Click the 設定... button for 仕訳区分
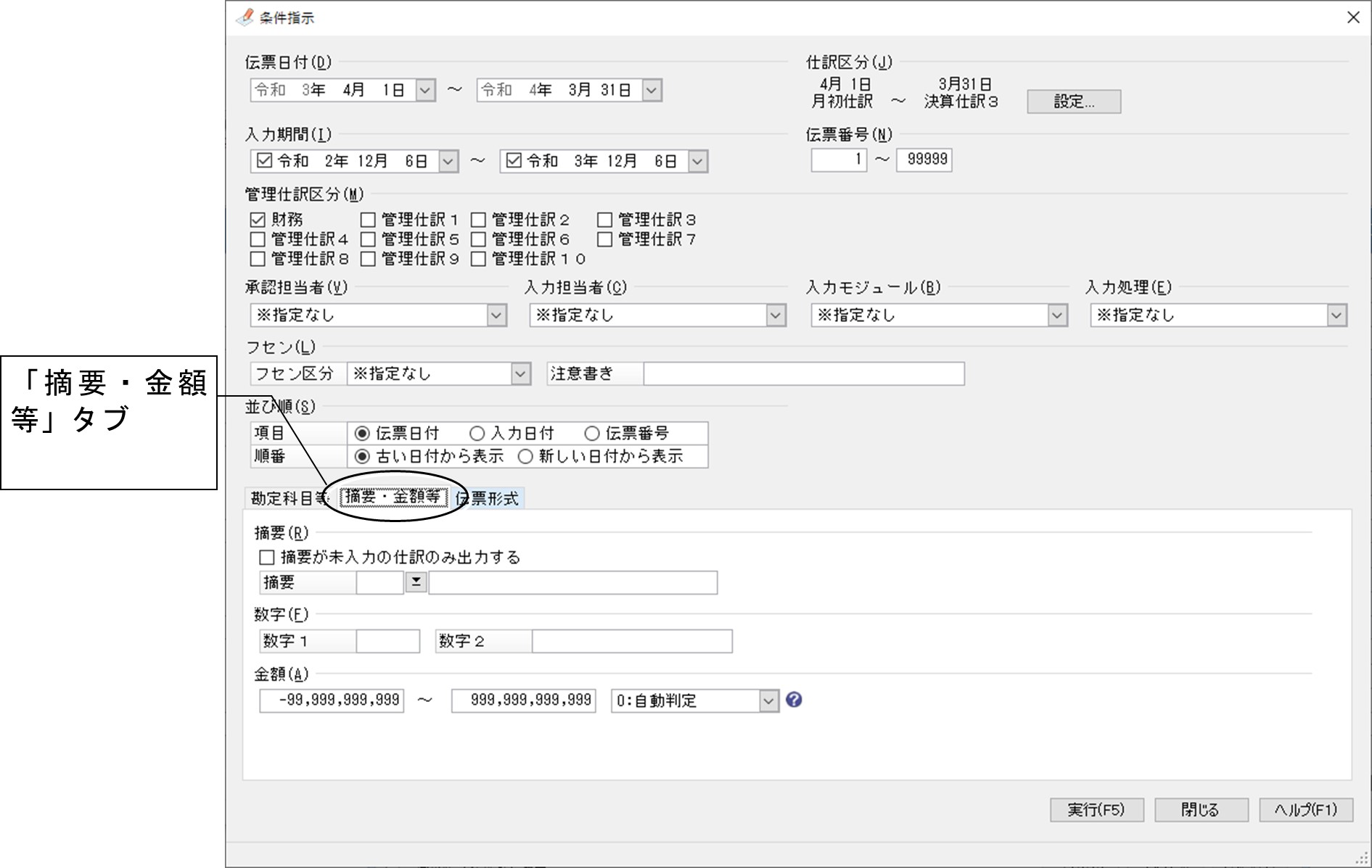Viewport: 1372px width, 868px height. click(x=1074, y=102)
